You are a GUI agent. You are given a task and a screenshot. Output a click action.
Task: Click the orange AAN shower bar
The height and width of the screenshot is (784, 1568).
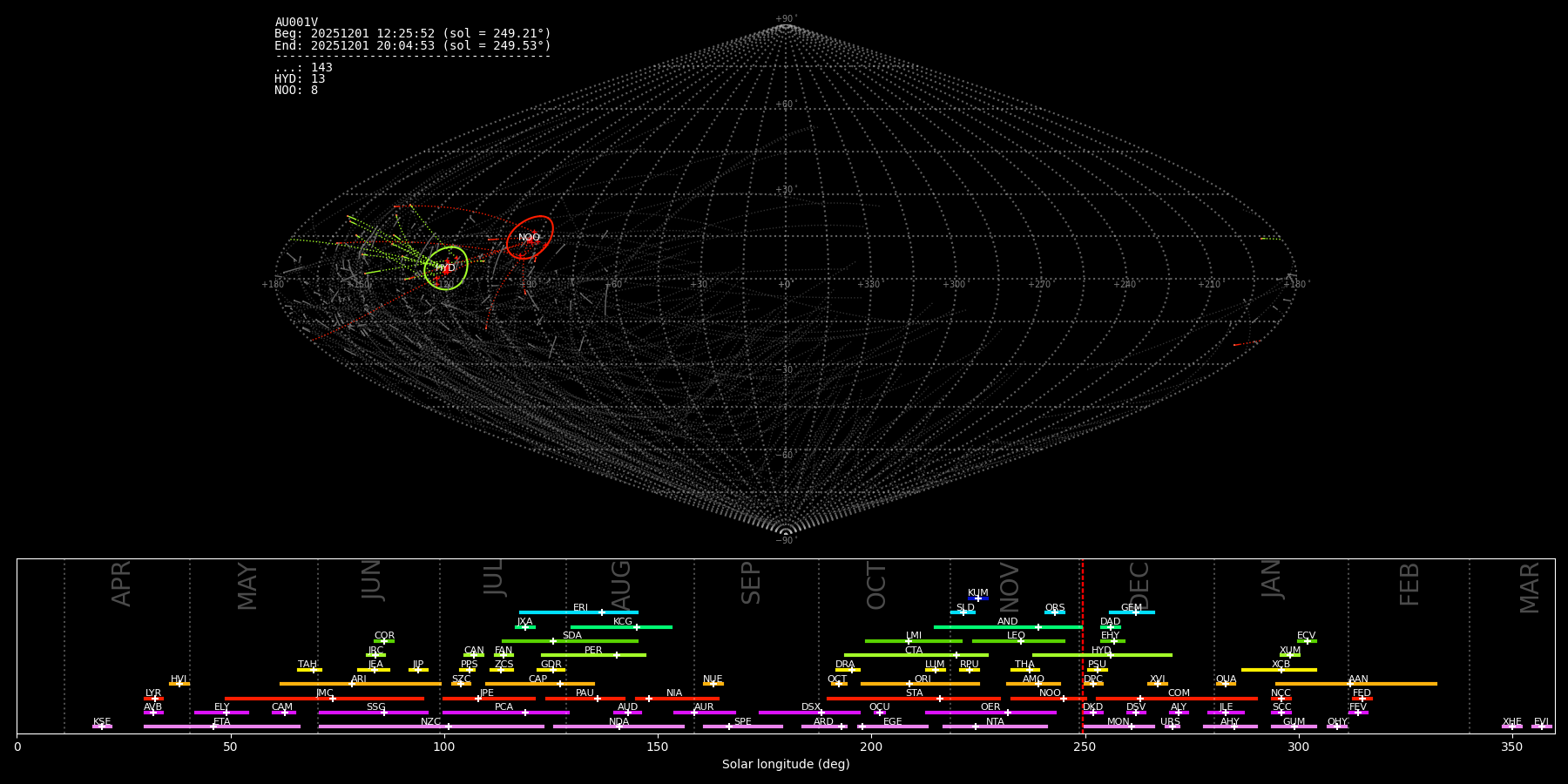tap(1356, 684)
